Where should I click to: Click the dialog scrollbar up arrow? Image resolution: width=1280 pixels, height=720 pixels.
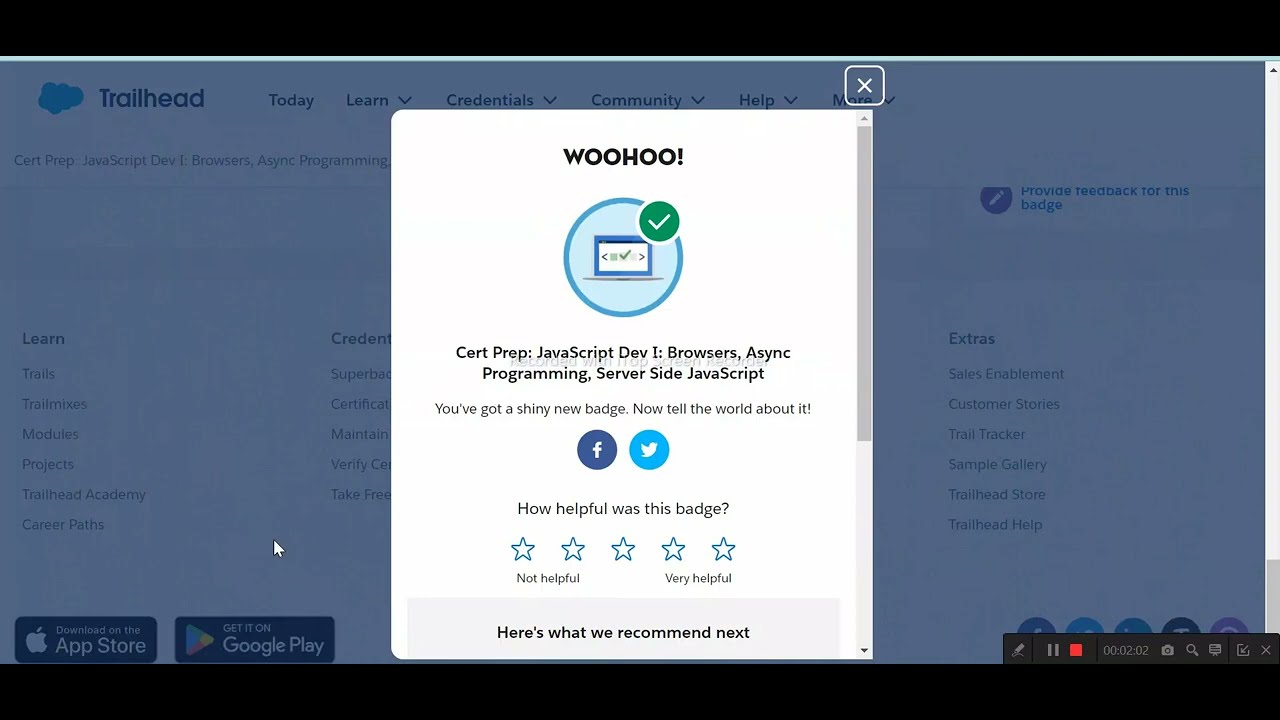click(x=864, y=119)
